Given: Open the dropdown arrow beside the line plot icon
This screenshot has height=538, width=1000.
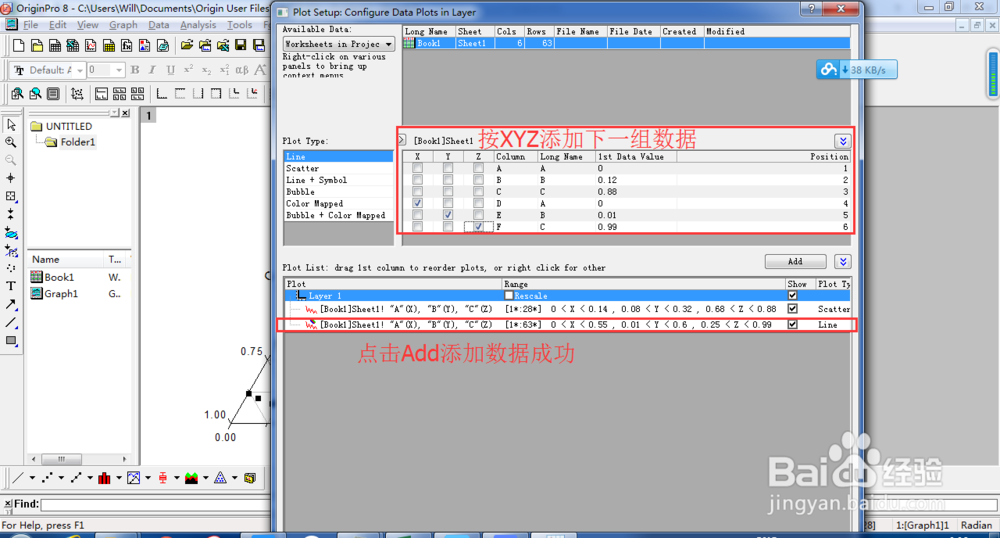Looking at the screenshot, I should pyautogui.click(x=32, y=477).
